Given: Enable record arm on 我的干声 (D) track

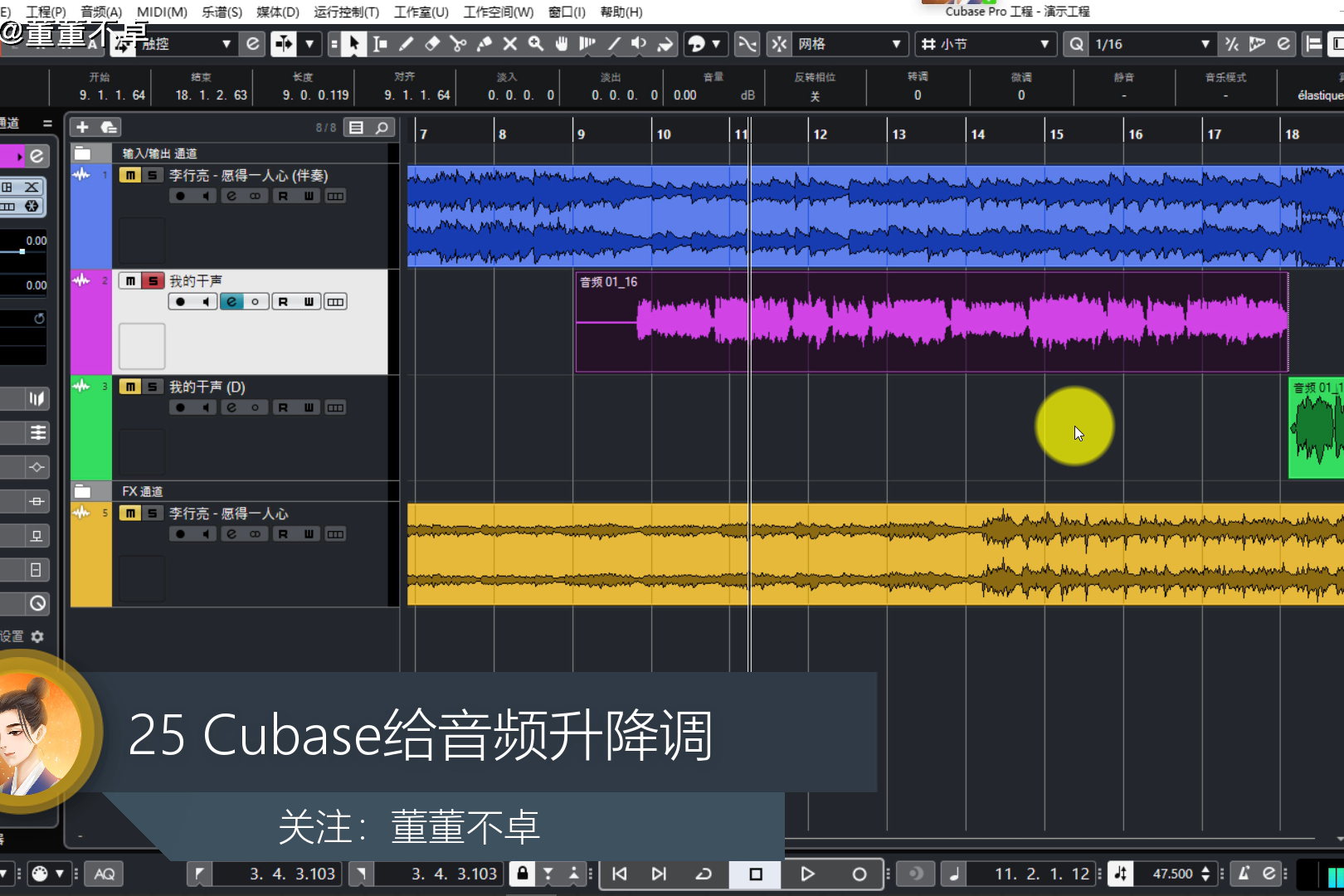Looking at the screenshot, I should pyautogui.click(x=179, y=407).
